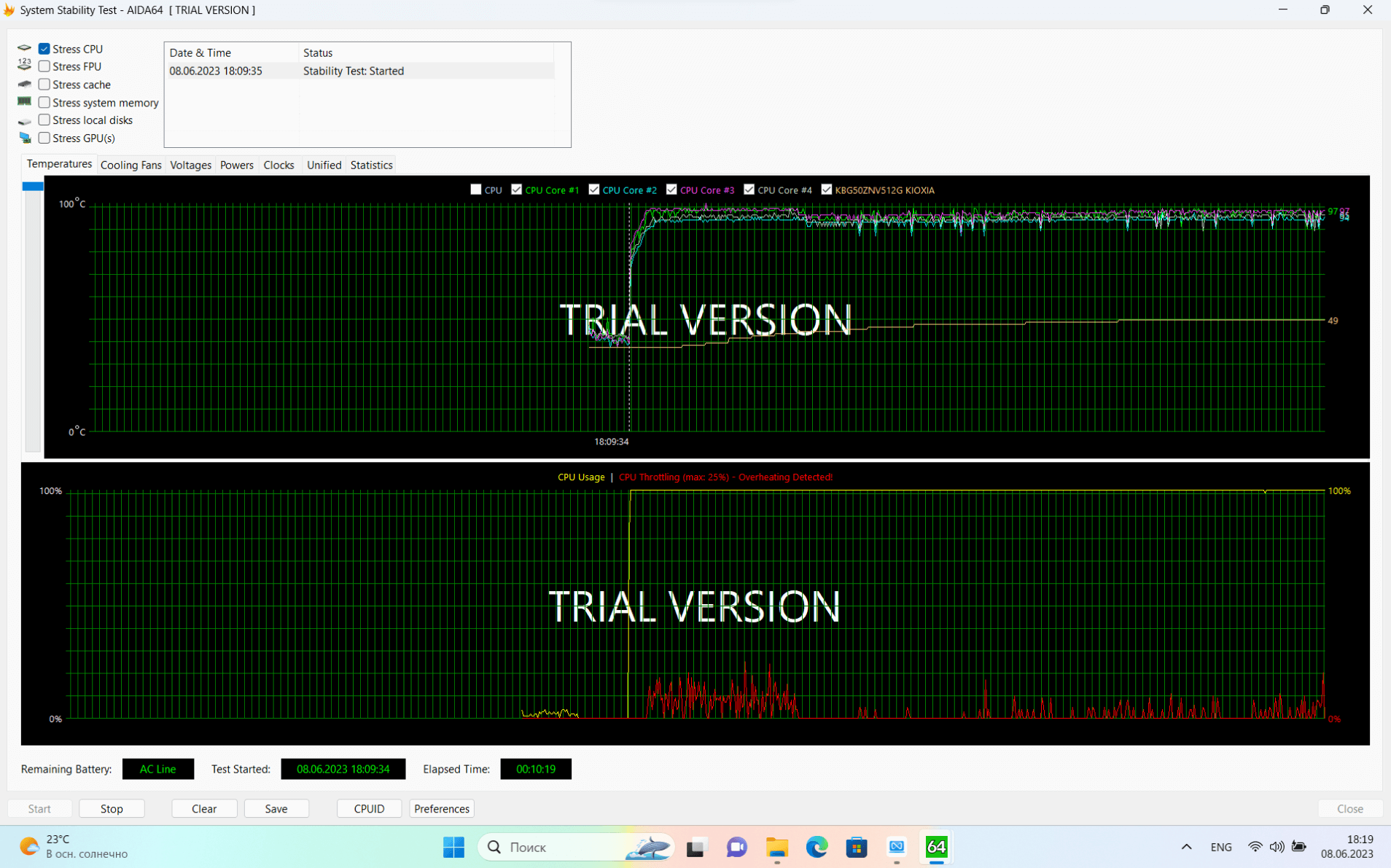Viewport: 1391px width, 868px height.
Task: Click the blue temperature graph scale slider
Action: pyautogui.click(x=33, y=187)
